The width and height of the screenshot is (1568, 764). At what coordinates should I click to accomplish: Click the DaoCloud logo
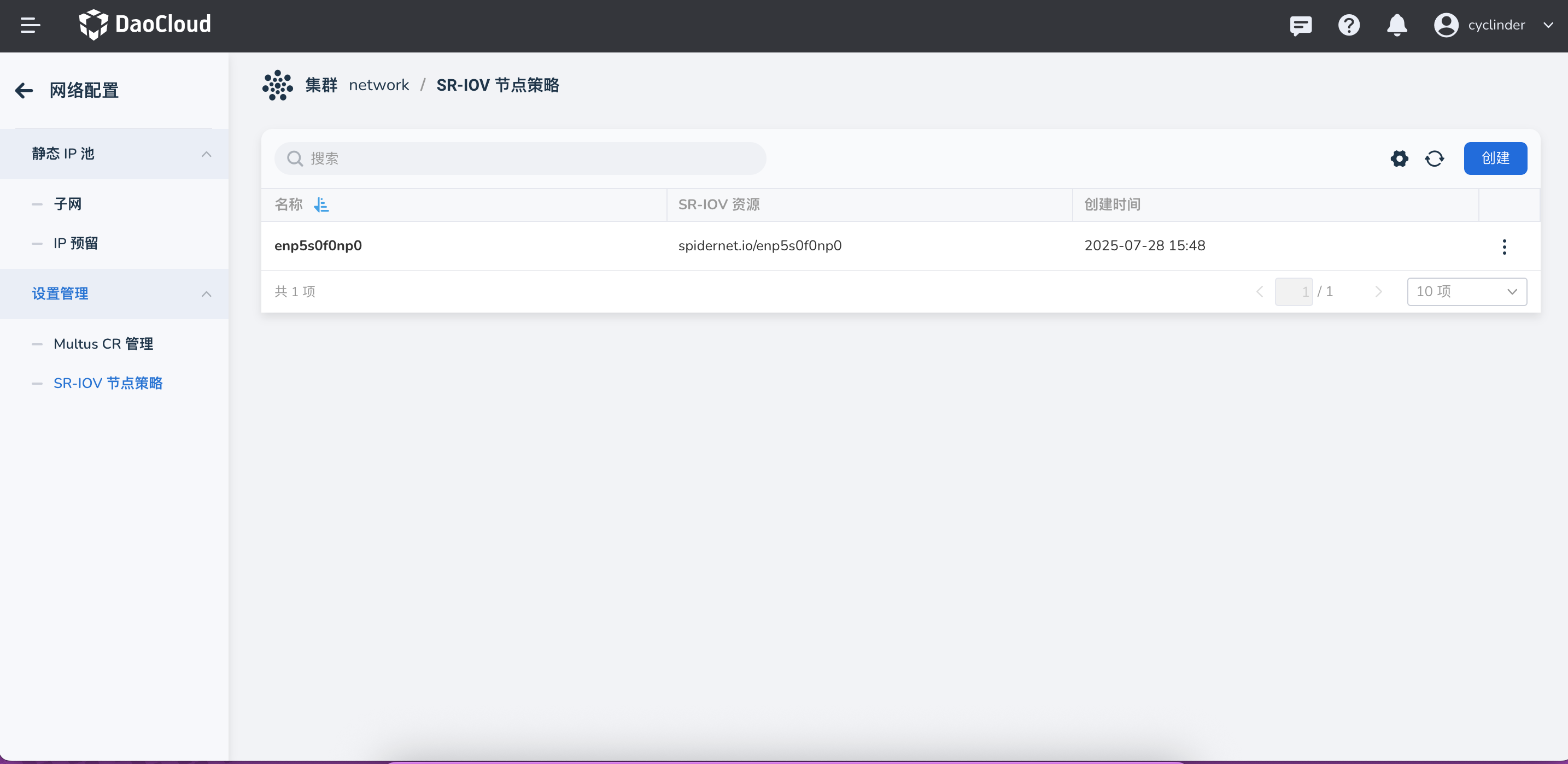tap(144, 25)
